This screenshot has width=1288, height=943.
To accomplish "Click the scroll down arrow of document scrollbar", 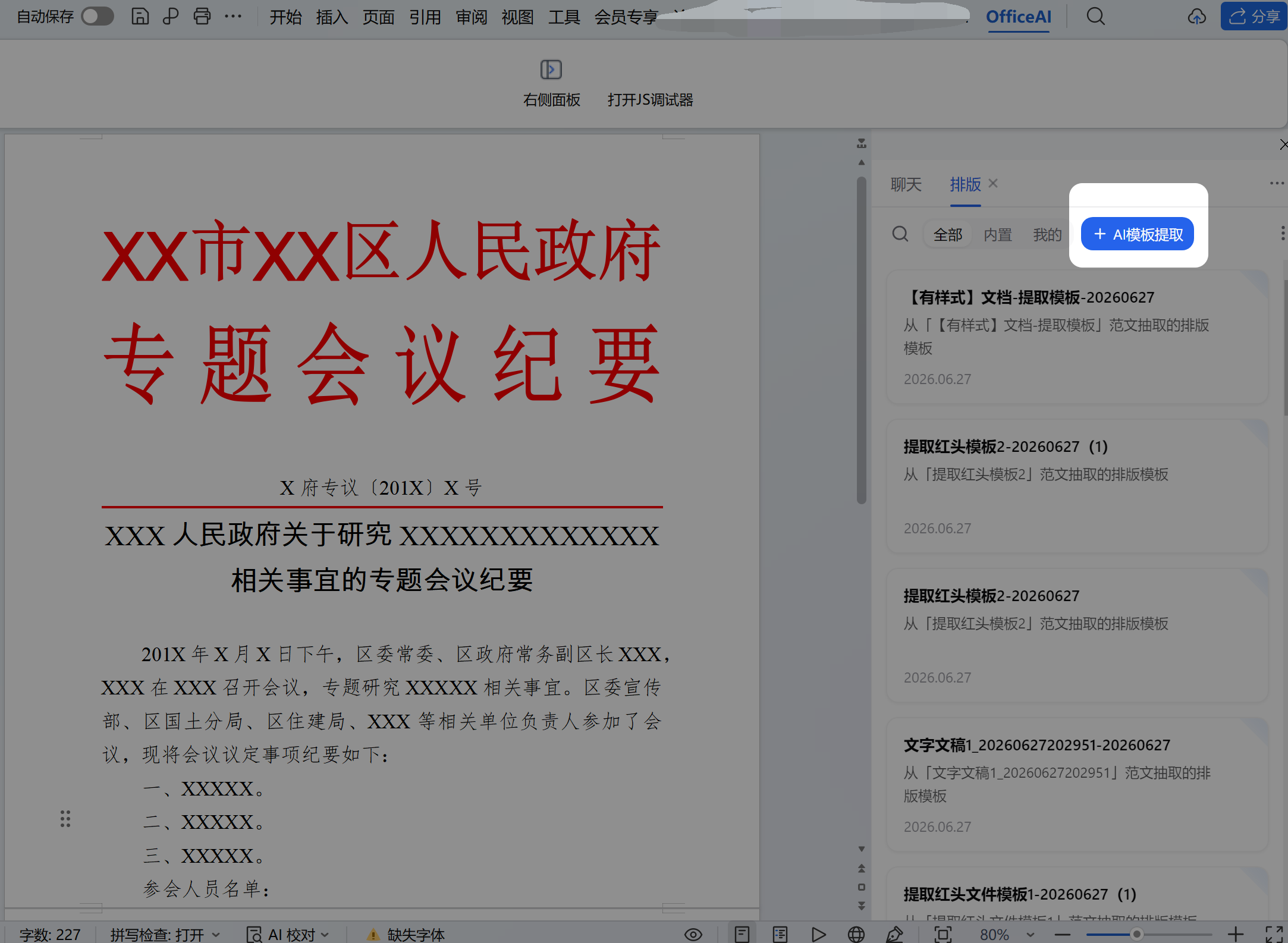I will pos(861,849).
